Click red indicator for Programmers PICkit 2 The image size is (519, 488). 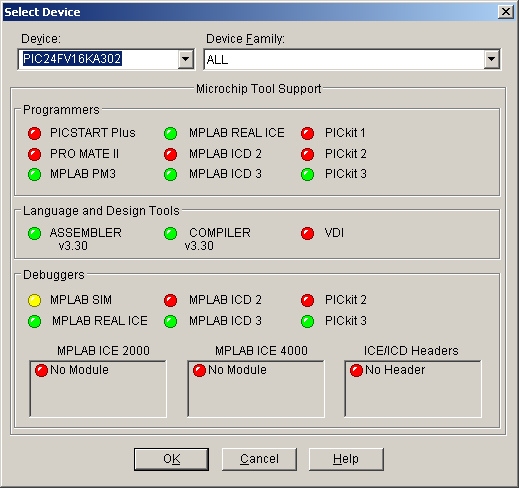click(308, 154)
